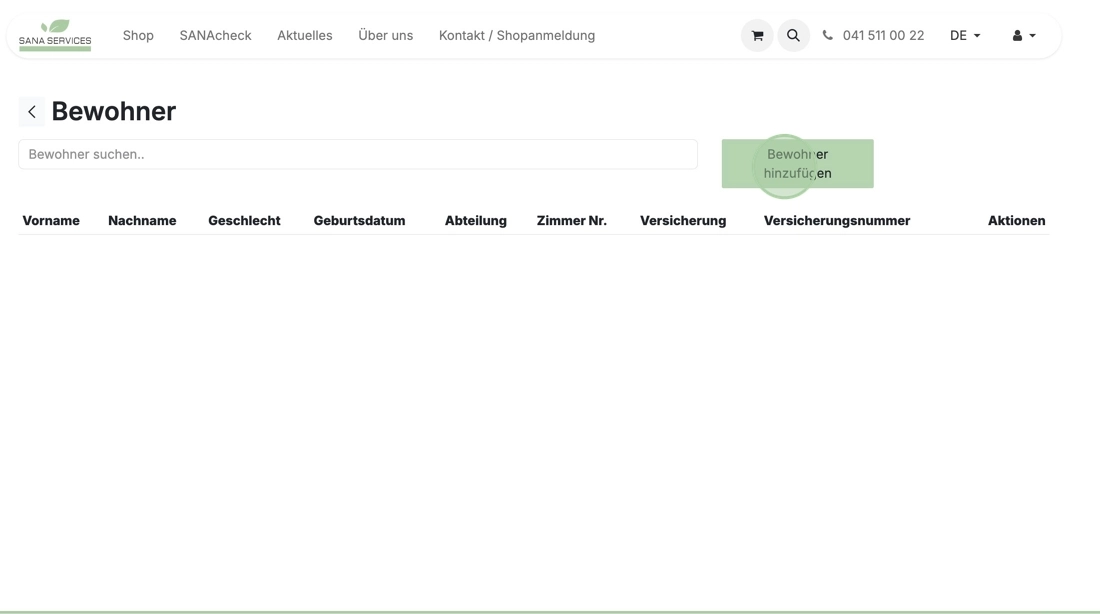Click the Bewohner hinzufügen button
The image size is (1100, 614).
[x=798, y=163]
